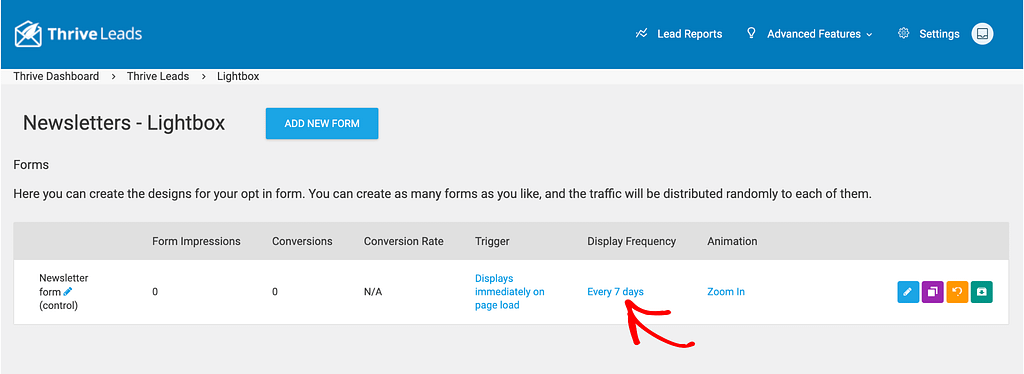Image resolution: width=1024 pixels, height=374 pixels.
Task: Rename form via pencil beside Newsletter form
Action: tap(68, 292)
